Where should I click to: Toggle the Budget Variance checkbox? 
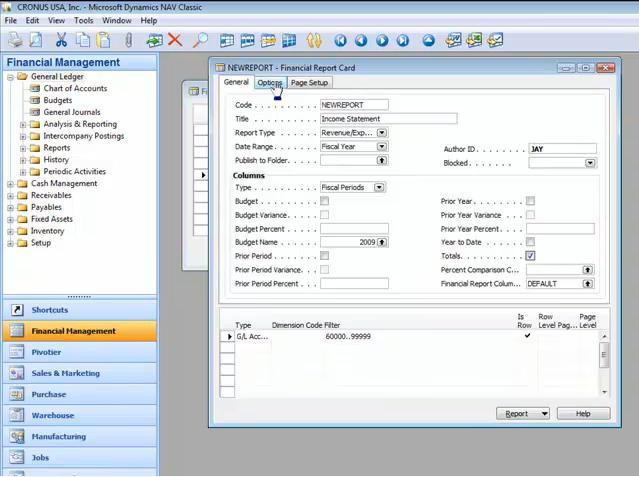click(324, 214)
